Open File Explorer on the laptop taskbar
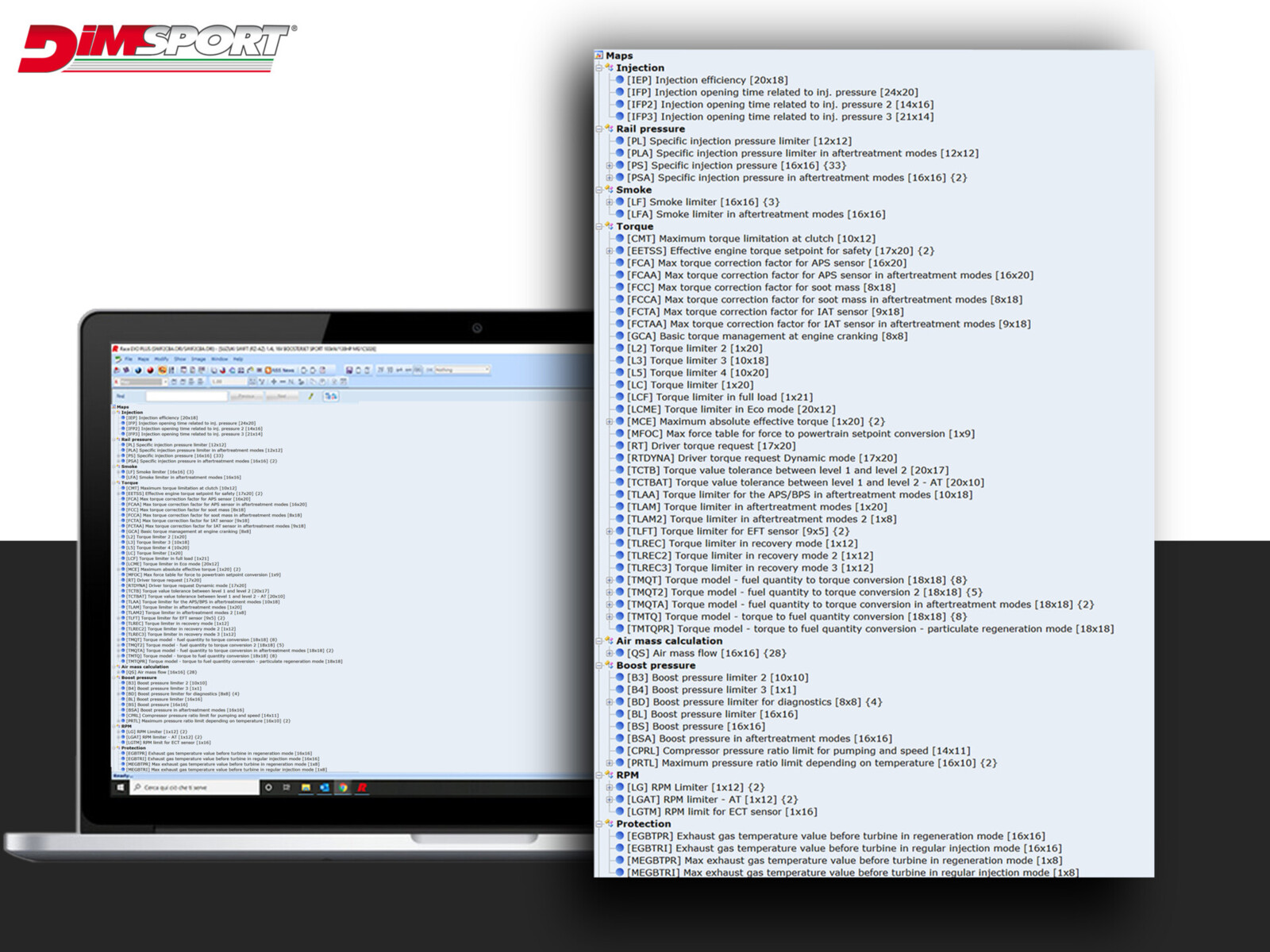Screen dimensions: 1270x952 [x=306, y=788]
